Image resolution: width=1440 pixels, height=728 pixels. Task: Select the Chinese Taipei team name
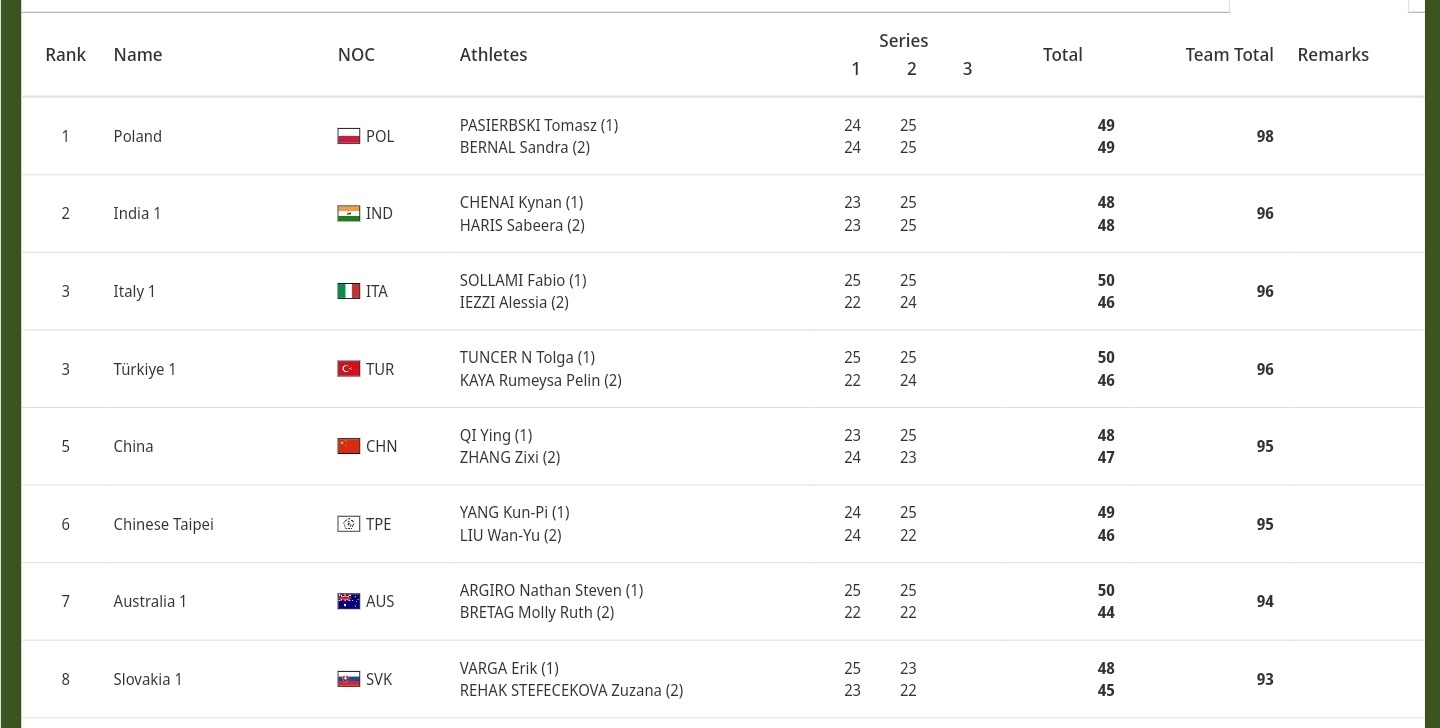(x=163, y=524)
